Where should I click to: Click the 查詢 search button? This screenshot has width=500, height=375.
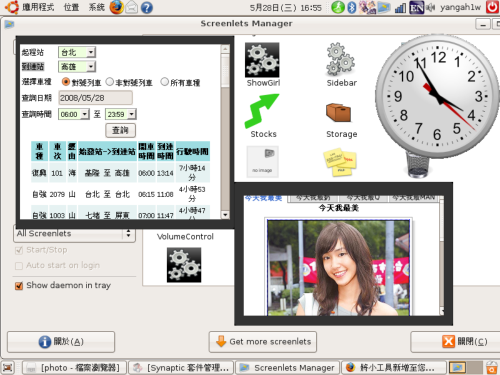click(x=120, y=130)
